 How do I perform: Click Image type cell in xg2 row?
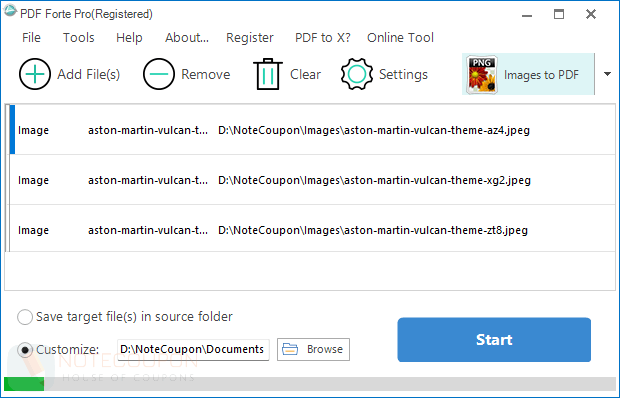[33, 180]
